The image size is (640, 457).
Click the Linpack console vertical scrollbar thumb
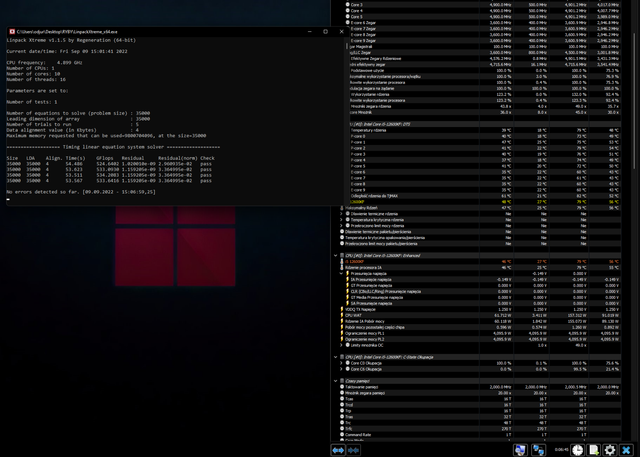click(347, 46)
